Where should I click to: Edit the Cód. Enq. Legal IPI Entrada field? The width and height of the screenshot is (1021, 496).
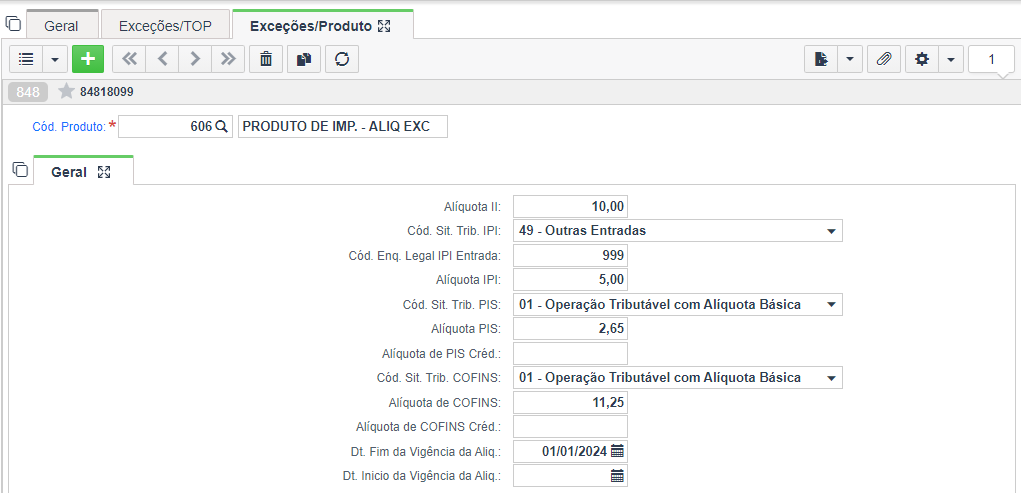click(570, 255)
